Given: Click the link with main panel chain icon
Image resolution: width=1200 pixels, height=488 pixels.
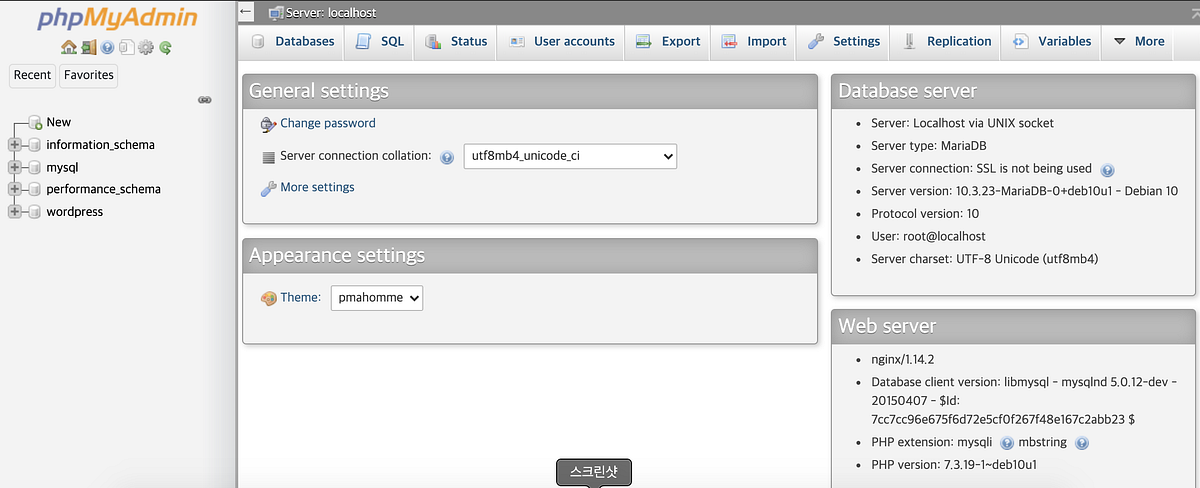Looking at the screenshot, I should [205, 100].
